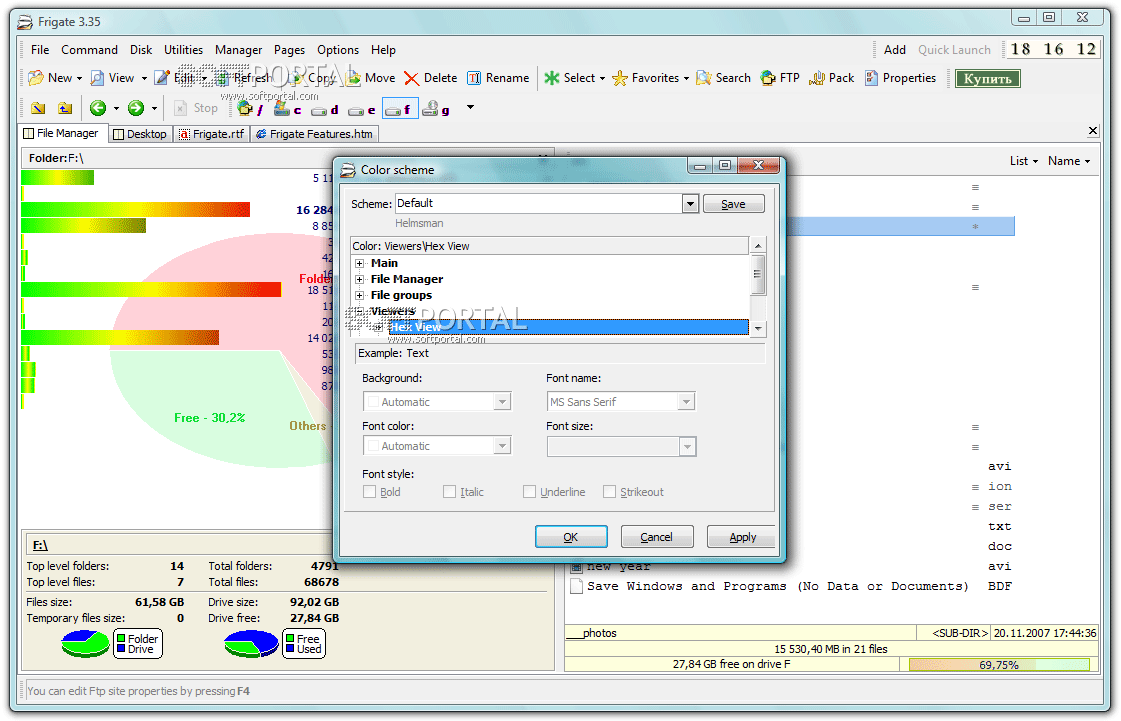Screen dimensions: 1121x721
Task: Click the Купить purchase button
Action: pyautogui.click(x=987, y=79)
